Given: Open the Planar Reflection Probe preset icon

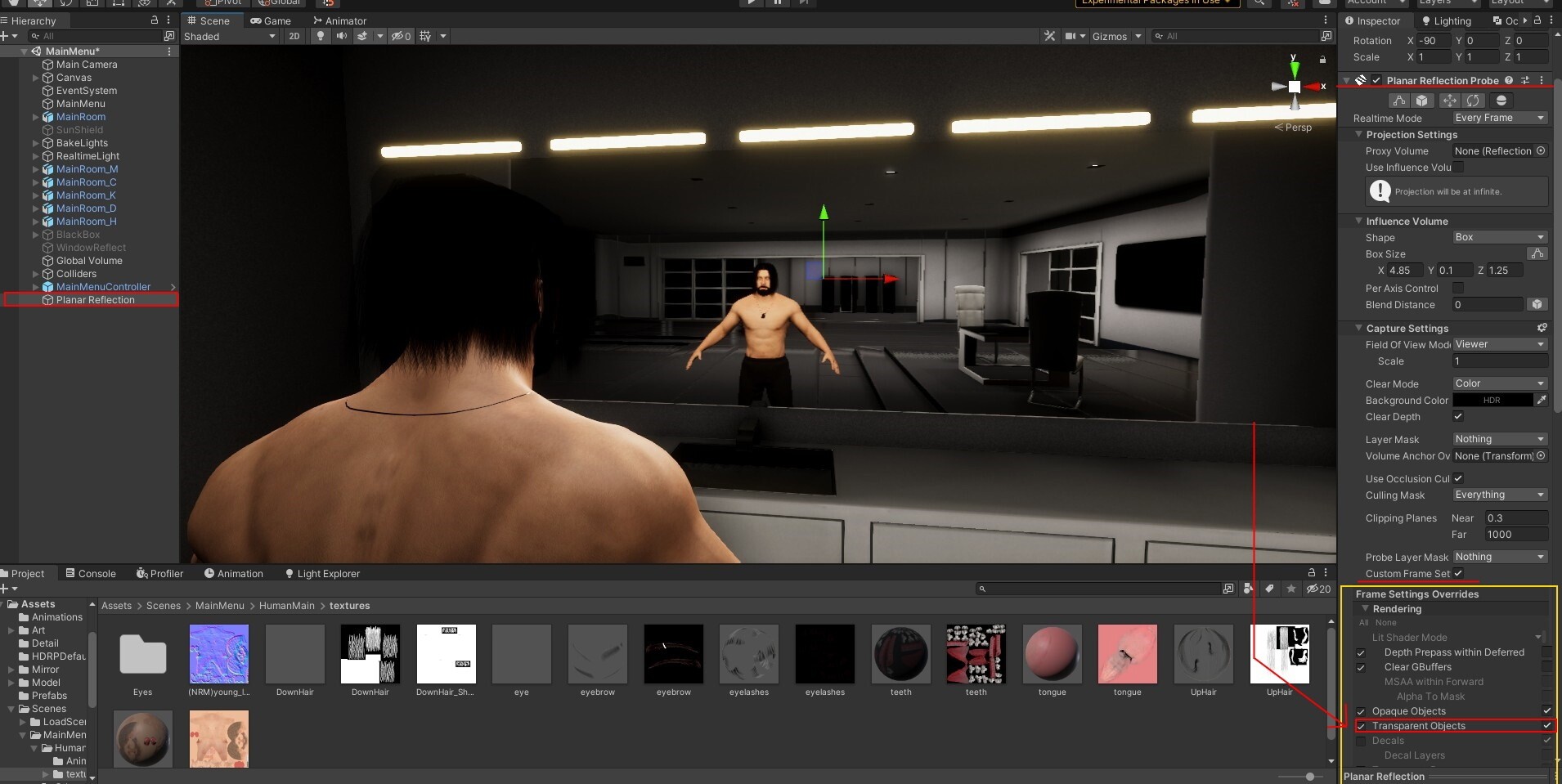Looking at the screenshot, I should (1525, 80).
